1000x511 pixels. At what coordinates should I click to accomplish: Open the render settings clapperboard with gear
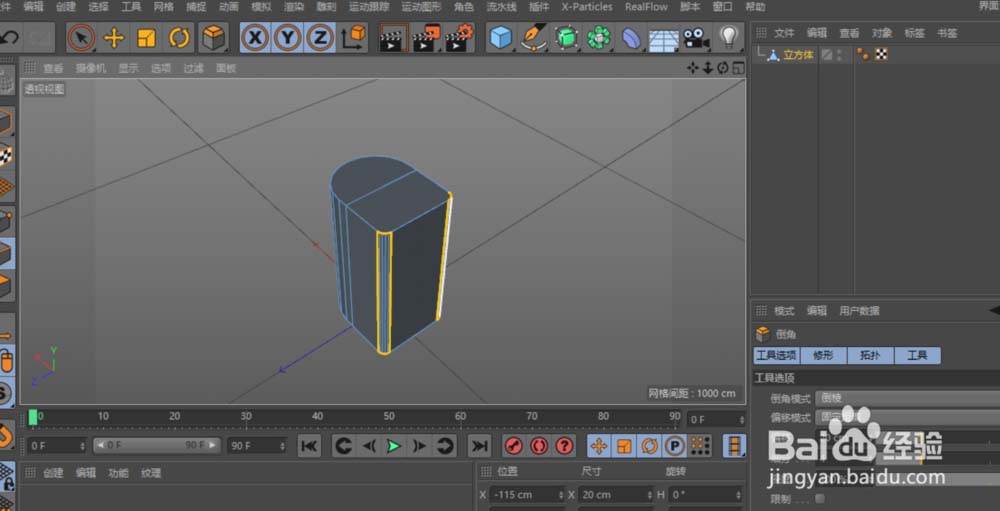pyautogui.click(x=459, y=38)
